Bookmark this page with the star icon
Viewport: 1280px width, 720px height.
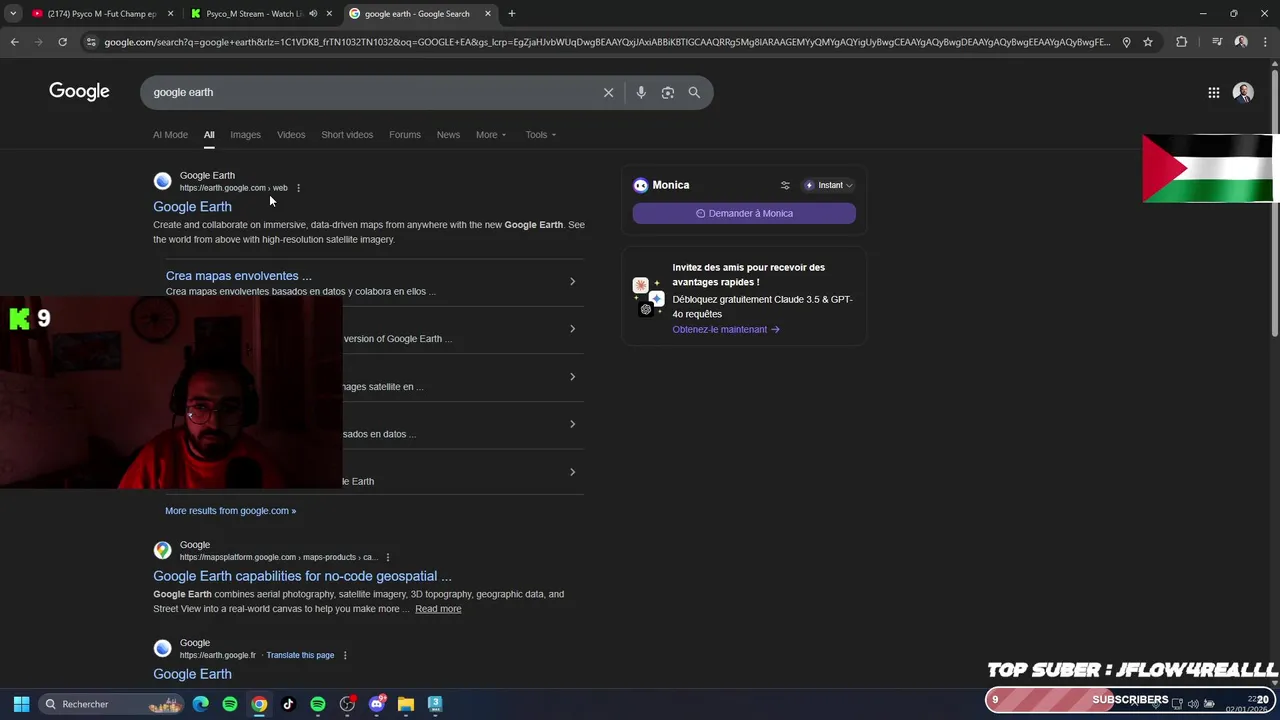coord(1148,42)
